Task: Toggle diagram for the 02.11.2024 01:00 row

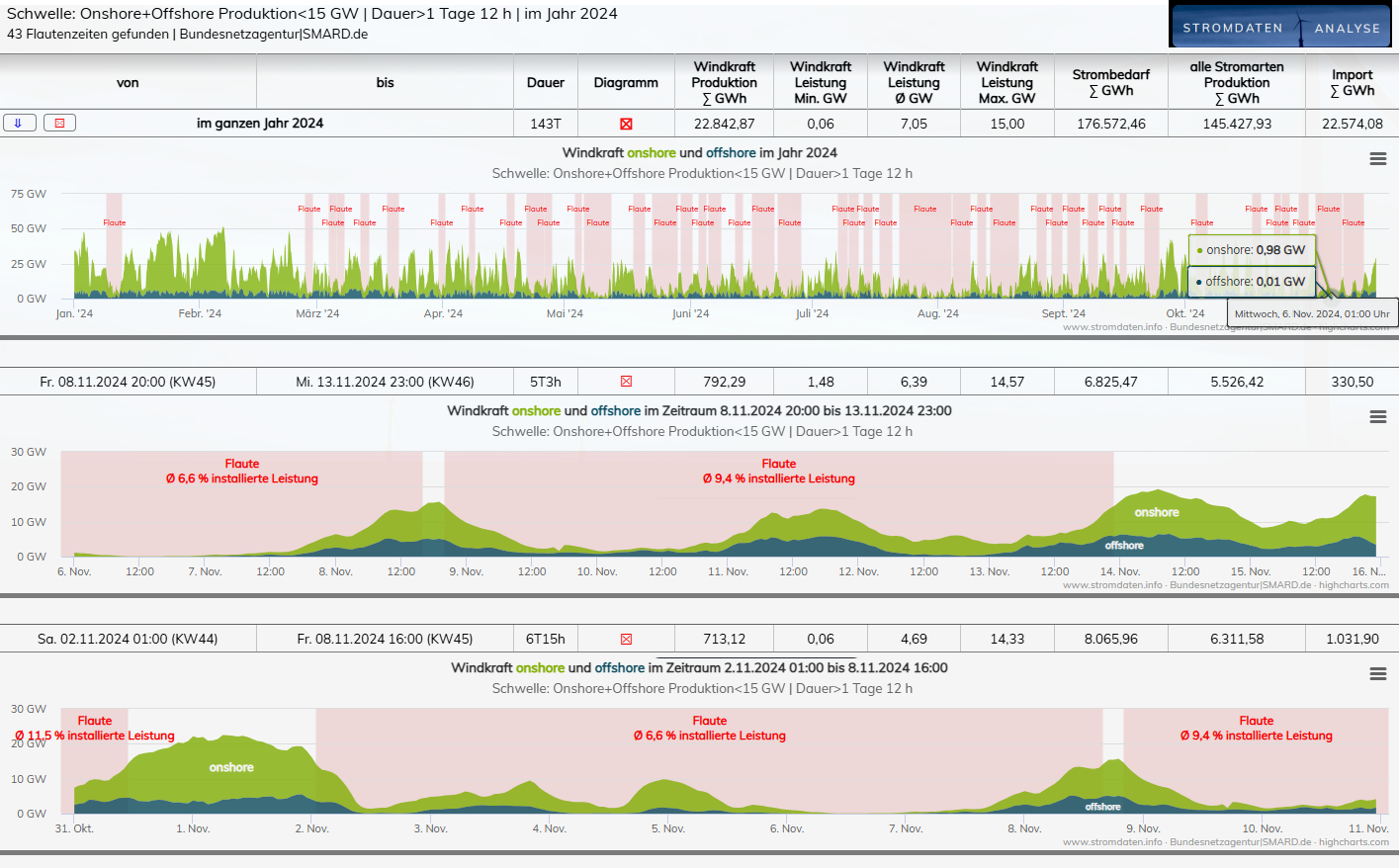Action: tap(626, 640)
